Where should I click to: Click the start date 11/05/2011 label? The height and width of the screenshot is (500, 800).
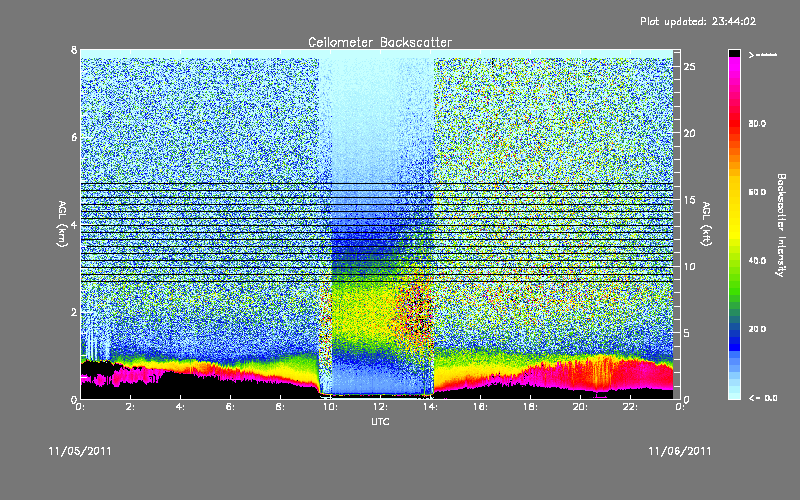80,451
